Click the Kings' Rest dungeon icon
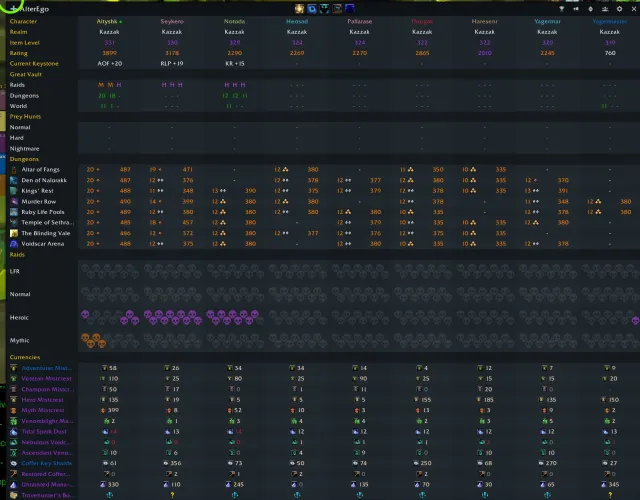Screen dimensions: 640x500 point(14,191)
